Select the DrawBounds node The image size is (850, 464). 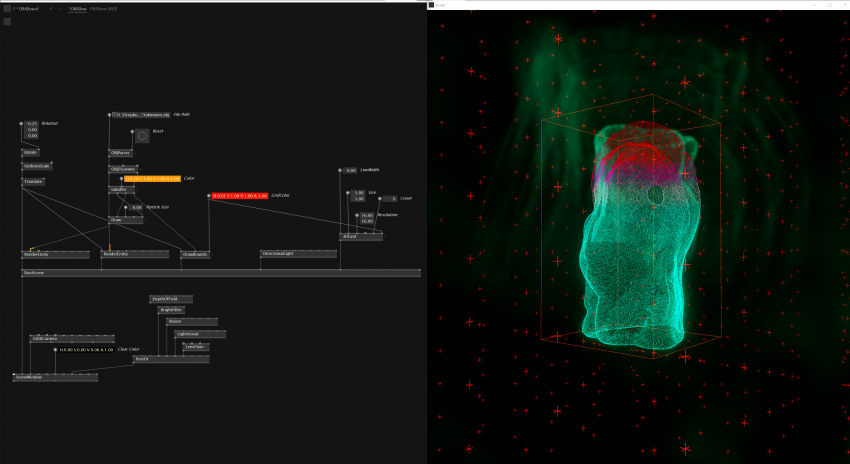point(195,254)
